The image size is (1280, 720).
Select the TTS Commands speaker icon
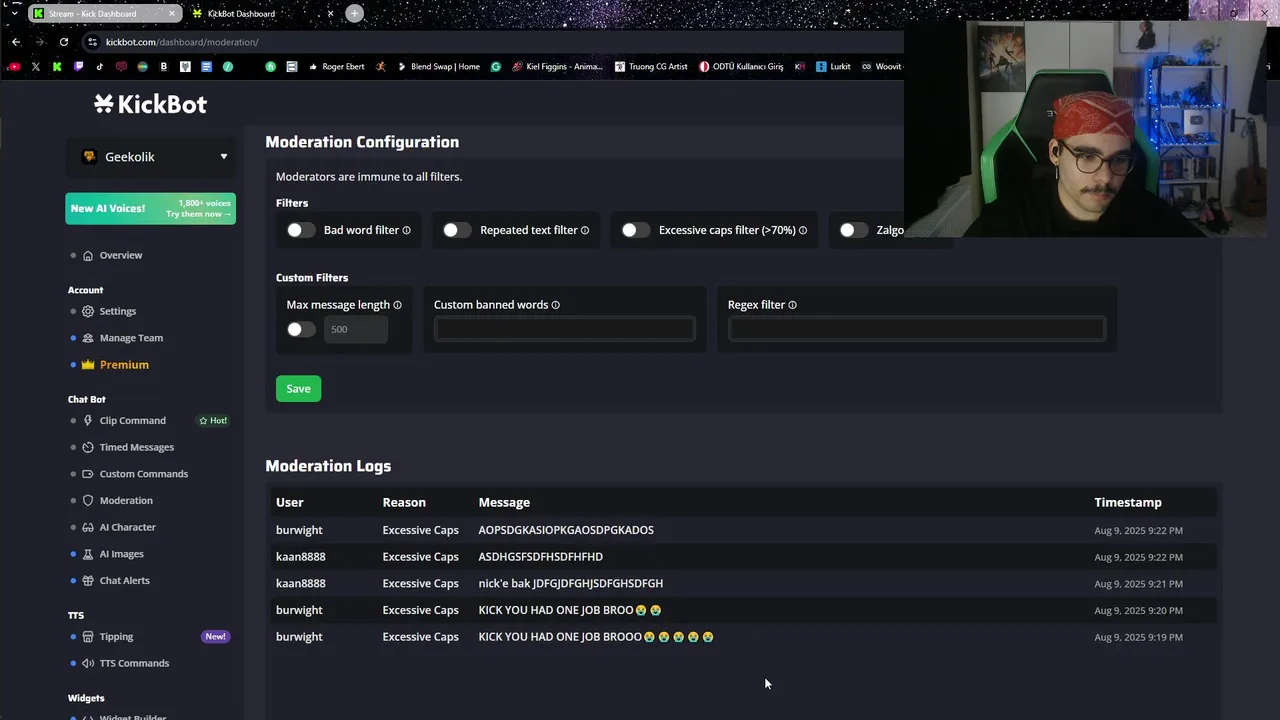click(88, 663)
